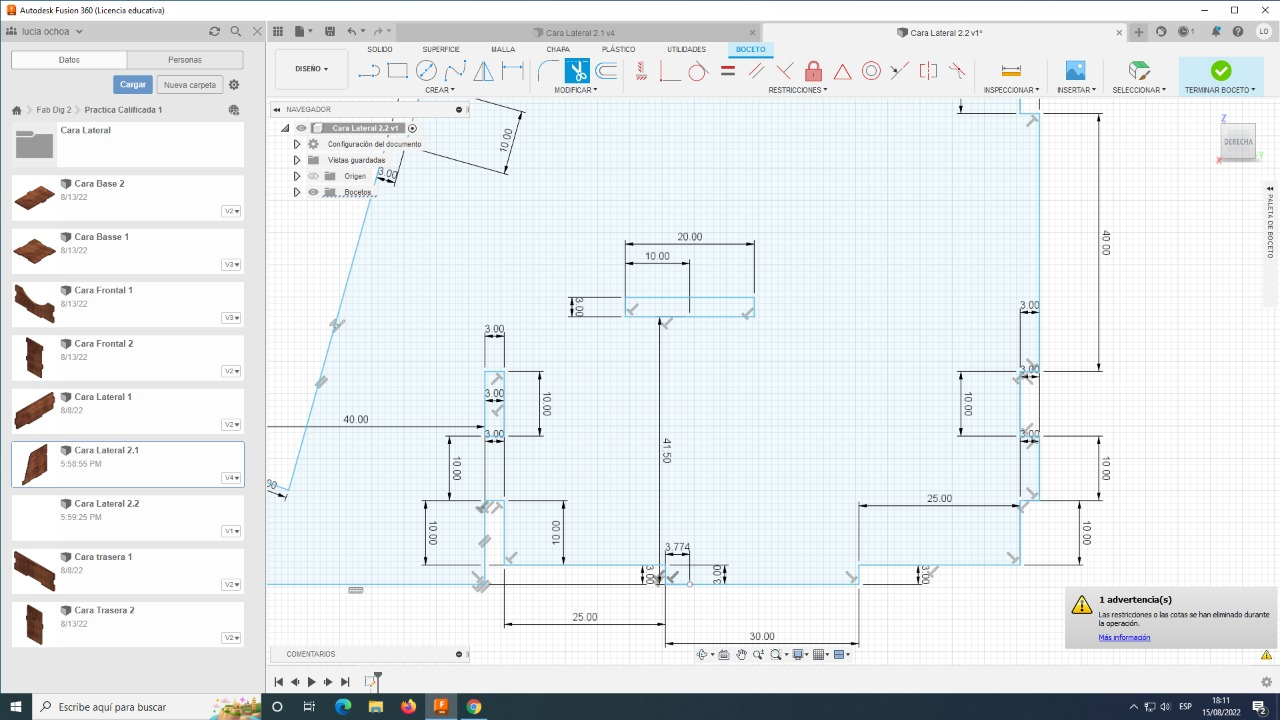Viewport: 1280px width, 720px height.
Task: Select the Line sketch tool
Action: coord(369,71)
